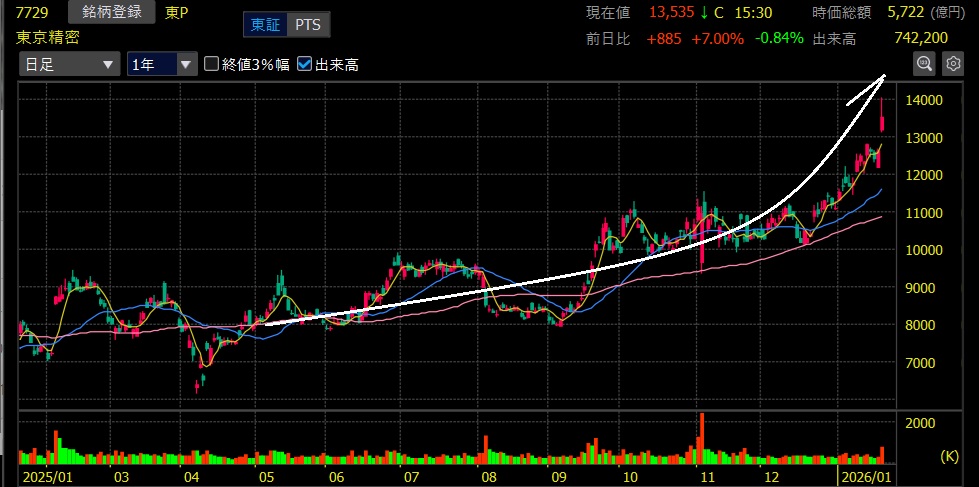Switch to the PTS tab
Image resolution: width=979 pixels, height=487 pixels.
(308, 25)
